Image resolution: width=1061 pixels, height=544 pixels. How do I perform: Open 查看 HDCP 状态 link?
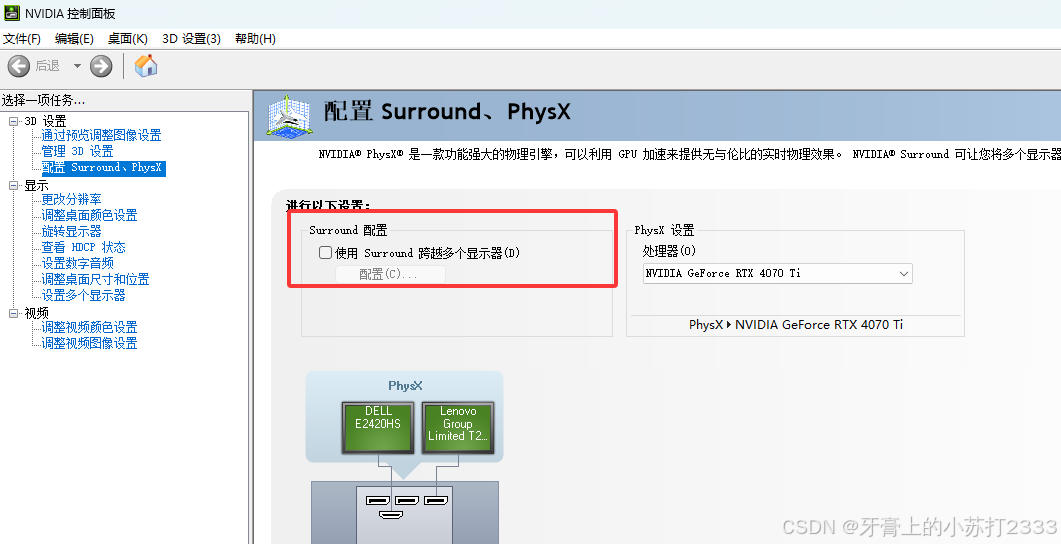(83, 247)
